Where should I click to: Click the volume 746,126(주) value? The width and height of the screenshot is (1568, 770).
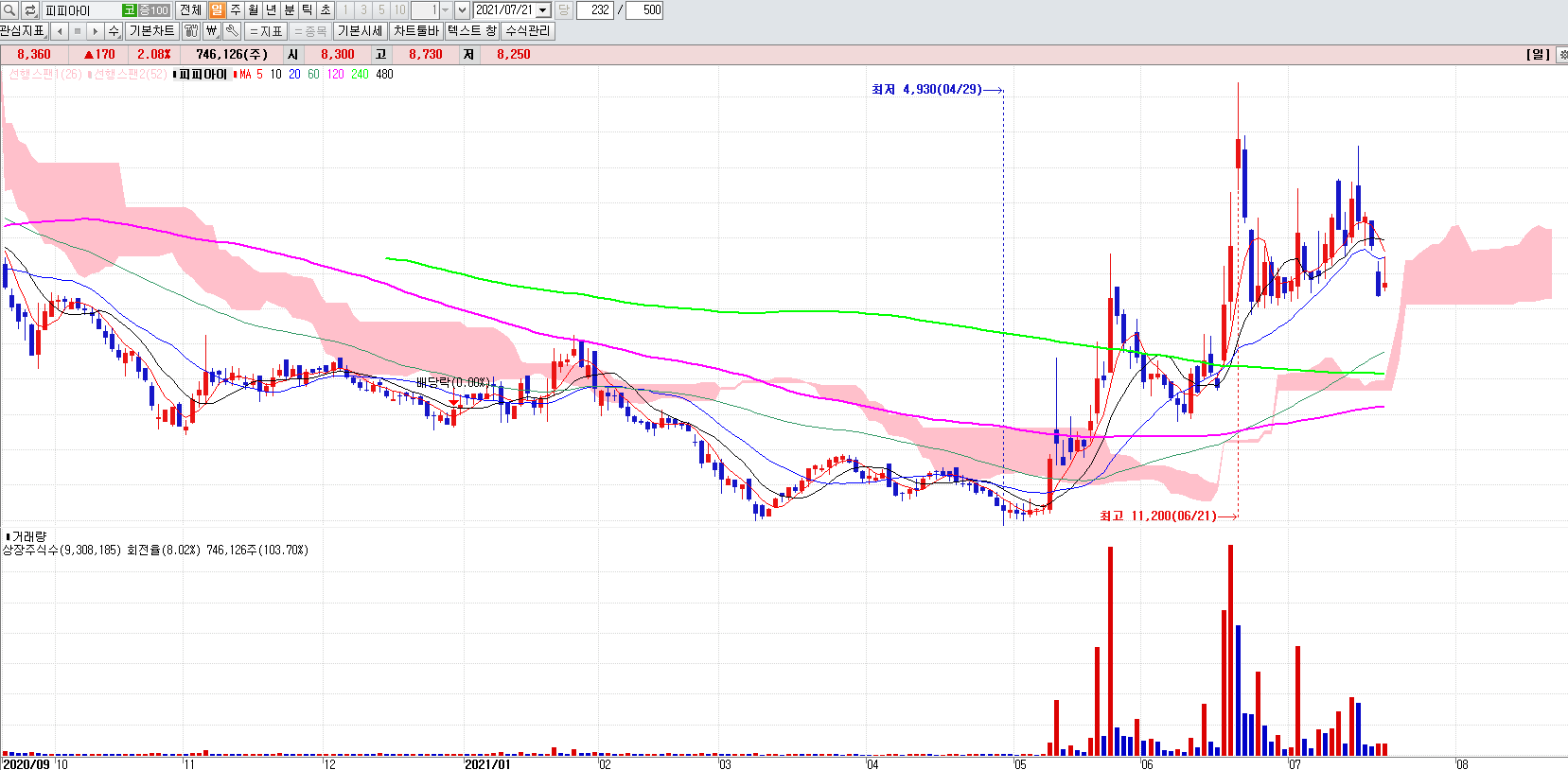232,54
